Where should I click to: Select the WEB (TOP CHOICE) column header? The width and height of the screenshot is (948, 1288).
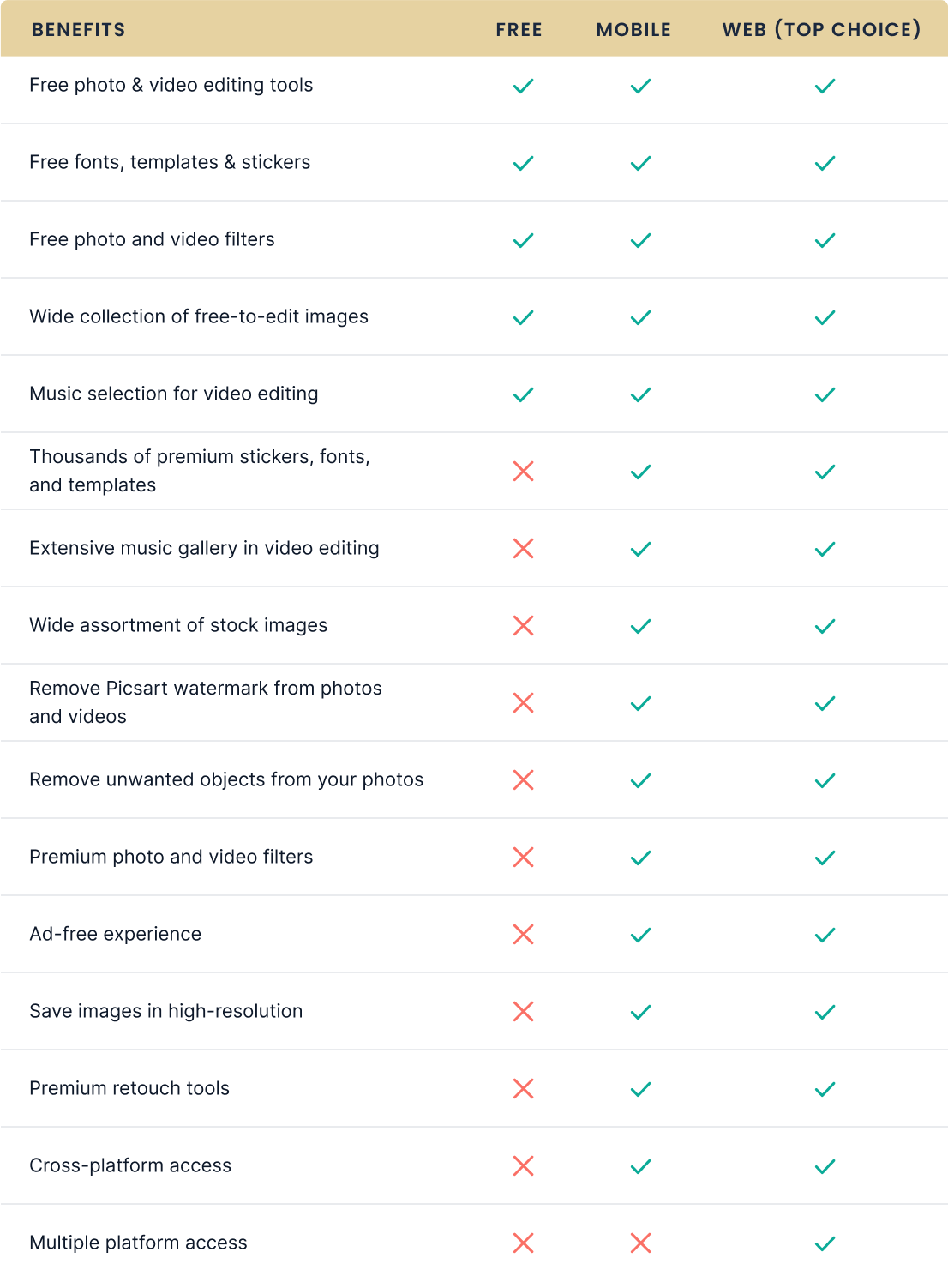(x=821, y=29)
